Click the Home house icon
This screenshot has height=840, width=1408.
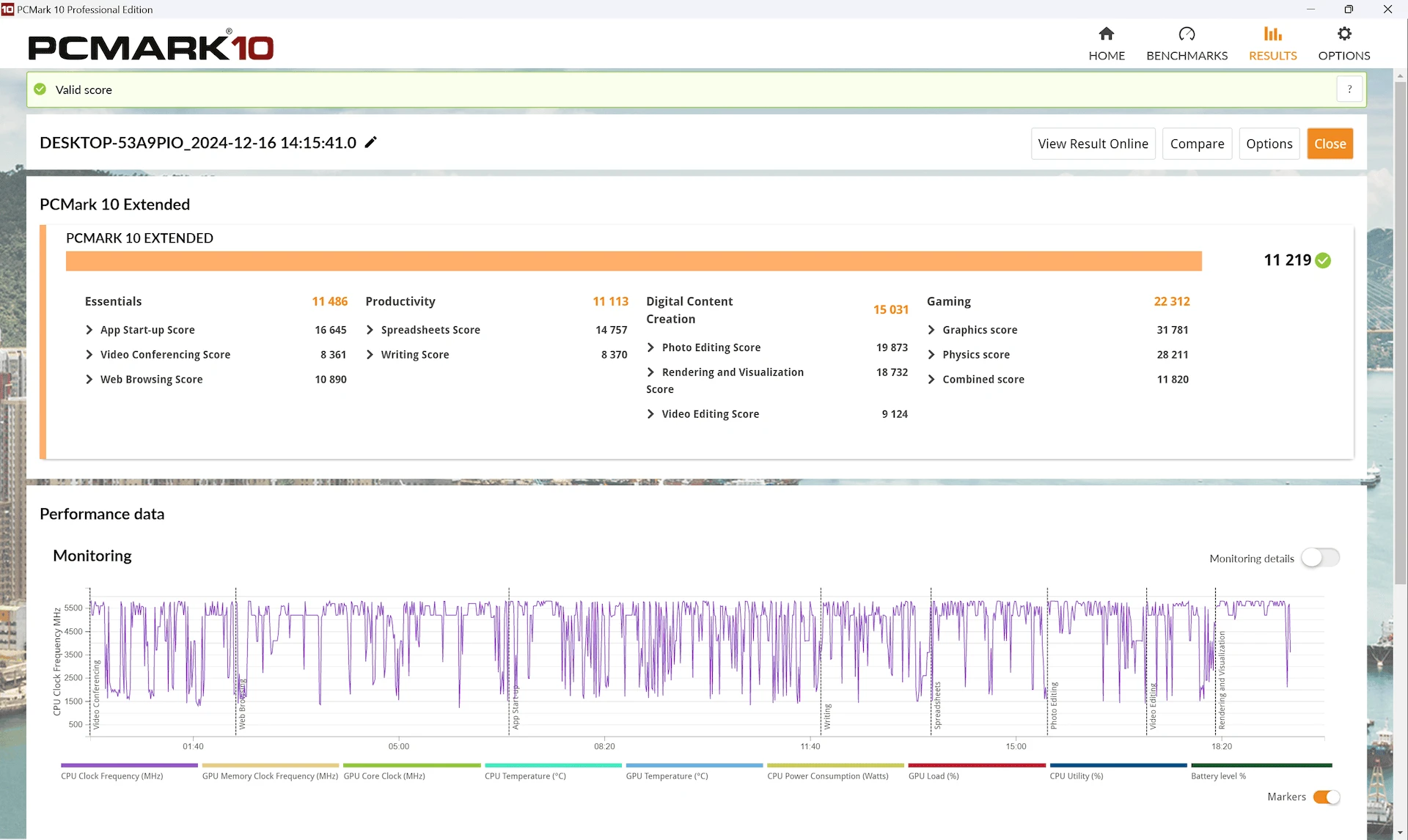tap(1106, 34)
